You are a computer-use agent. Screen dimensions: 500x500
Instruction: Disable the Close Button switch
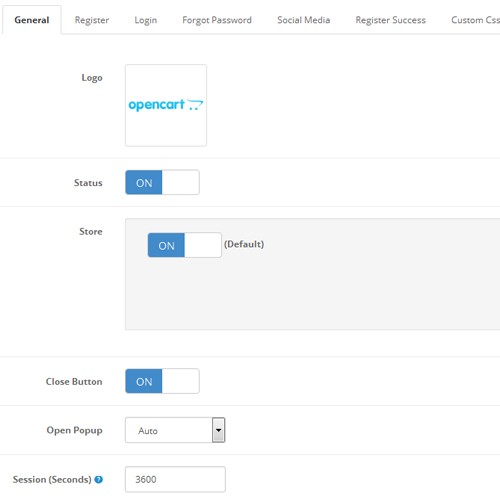pos(162,381)
